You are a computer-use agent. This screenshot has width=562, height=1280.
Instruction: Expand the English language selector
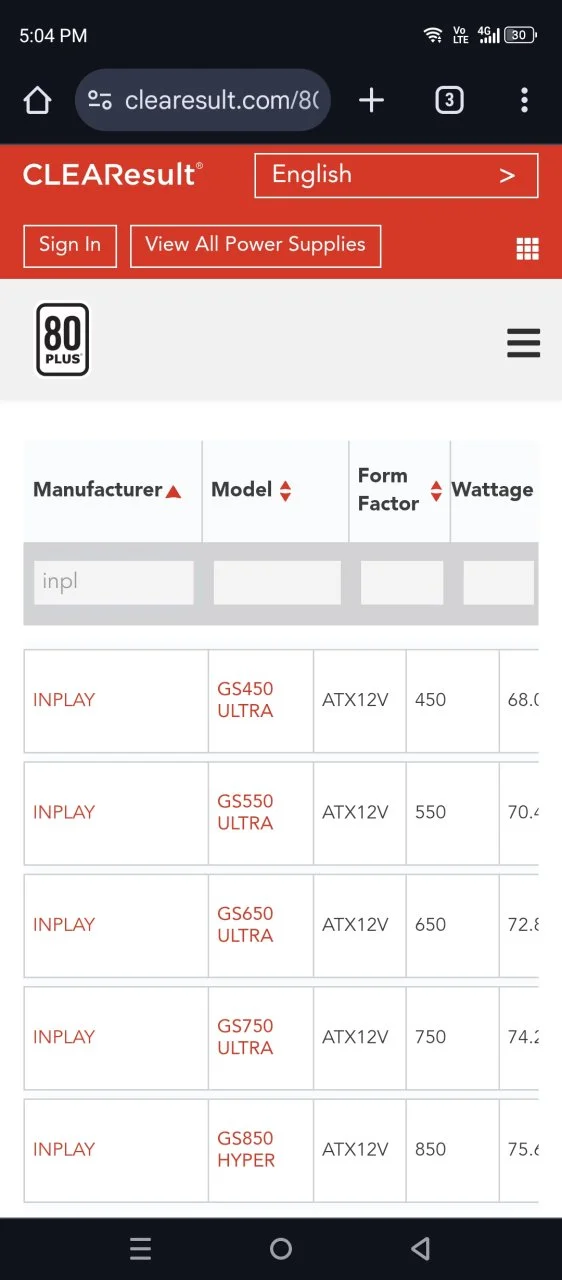pos(396,175)
